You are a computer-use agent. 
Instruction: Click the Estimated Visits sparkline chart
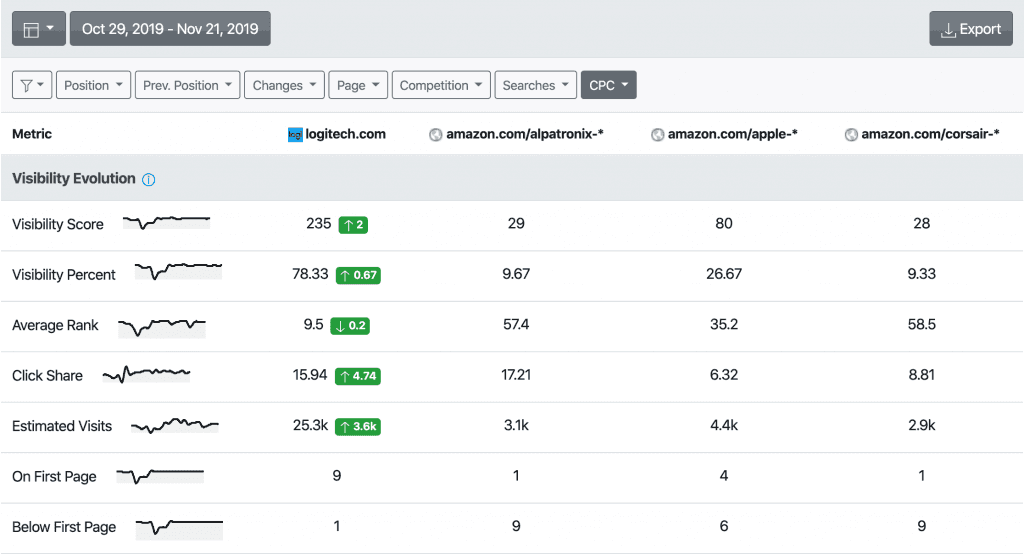175,425
